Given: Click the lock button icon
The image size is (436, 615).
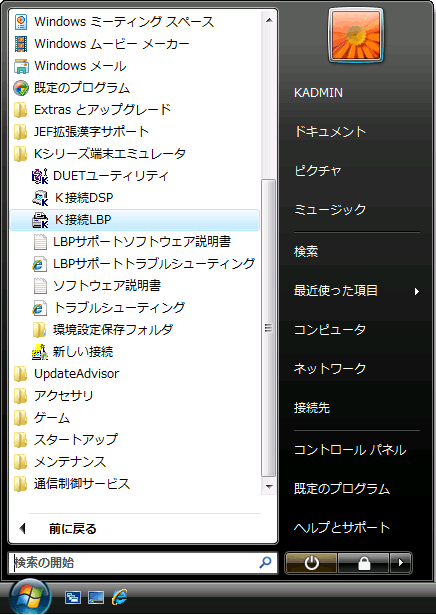Looking at the screenshot, I should click(363, 563).
